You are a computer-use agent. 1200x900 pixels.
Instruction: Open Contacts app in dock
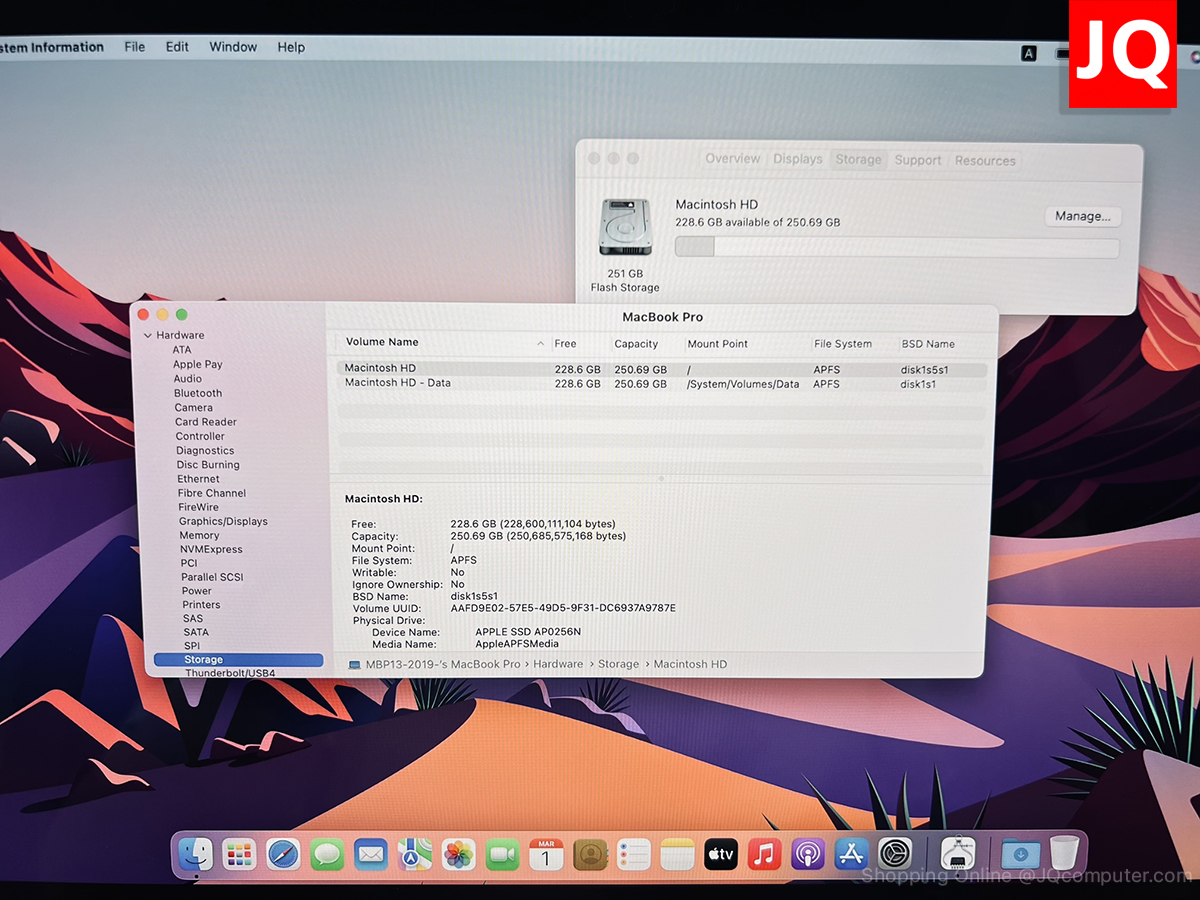(x=590, y=854)
